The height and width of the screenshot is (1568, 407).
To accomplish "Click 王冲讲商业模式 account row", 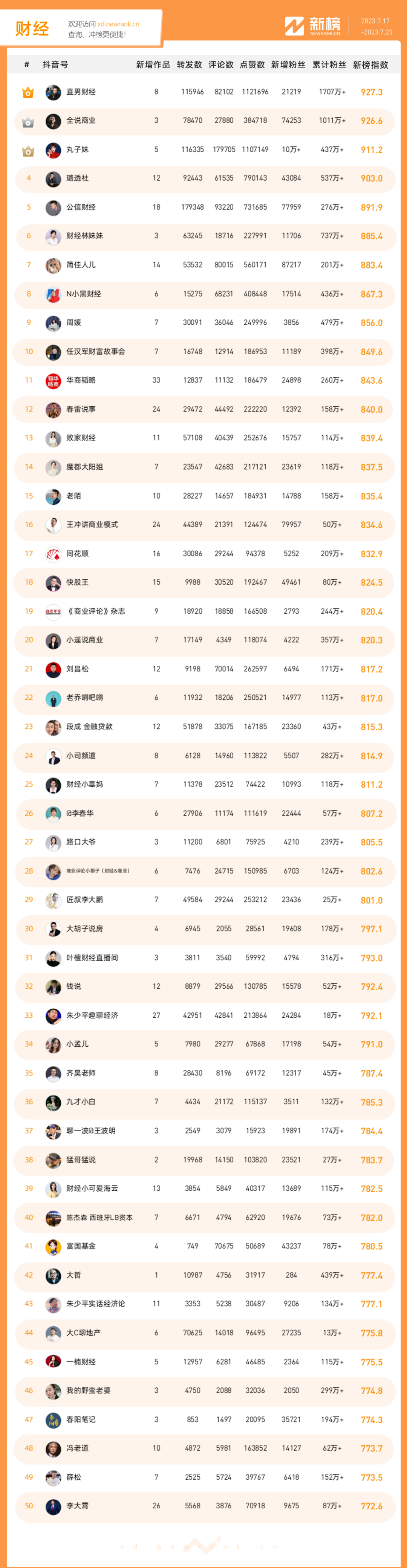I will coord(204,525).
